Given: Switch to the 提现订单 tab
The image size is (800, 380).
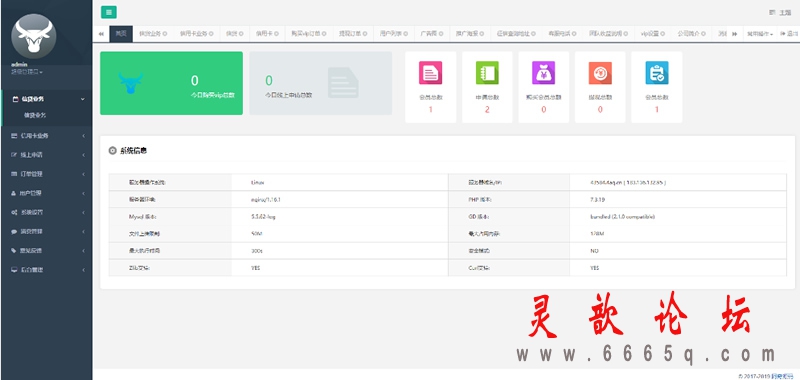Looking at the screenshot, I should (353, 34).
